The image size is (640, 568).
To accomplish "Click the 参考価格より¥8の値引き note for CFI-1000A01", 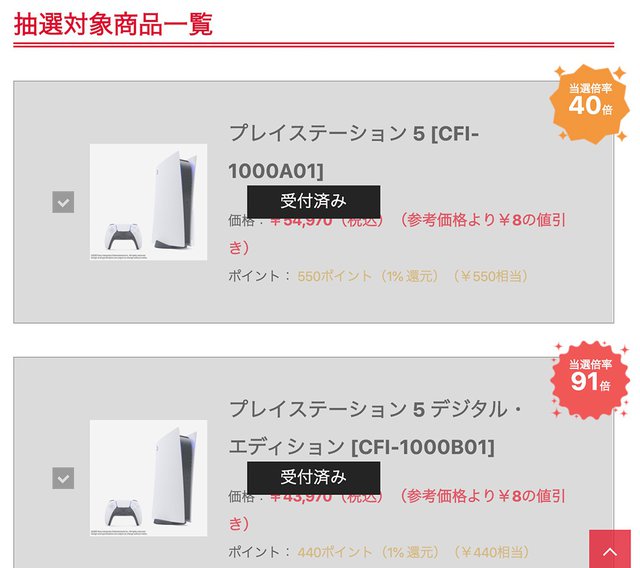I will tap(480, 220).
